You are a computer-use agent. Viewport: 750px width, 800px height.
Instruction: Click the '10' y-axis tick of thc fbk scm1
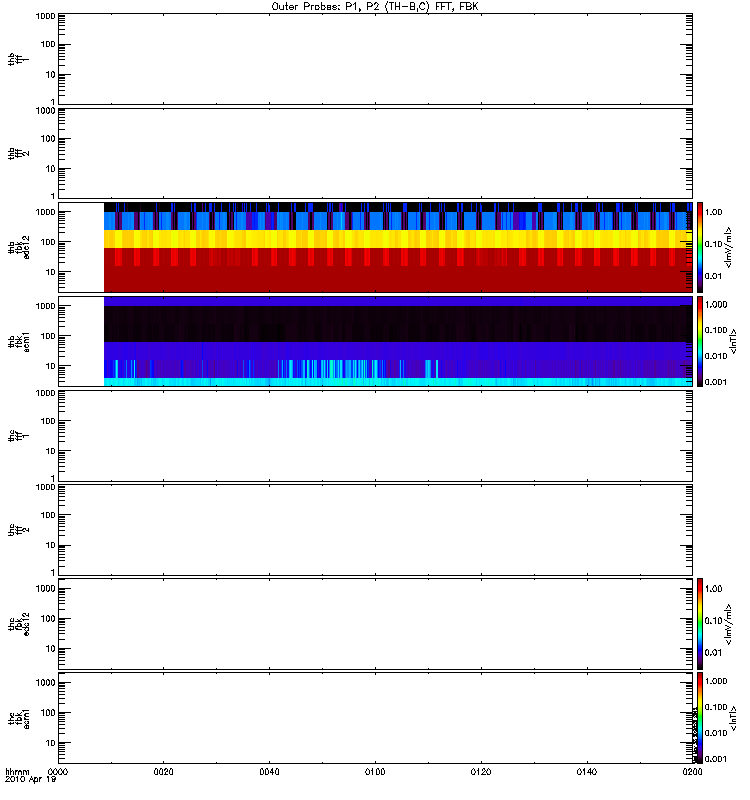51,743
